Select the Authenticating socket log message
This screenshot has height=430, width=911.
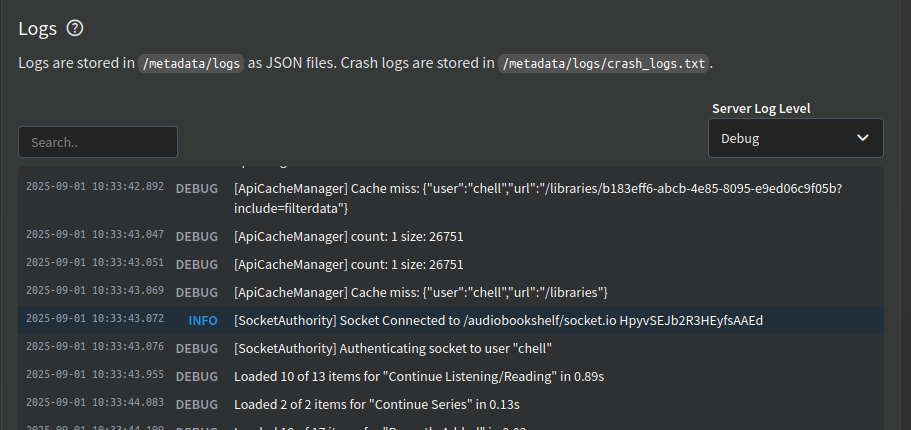(x=393, y=348)
